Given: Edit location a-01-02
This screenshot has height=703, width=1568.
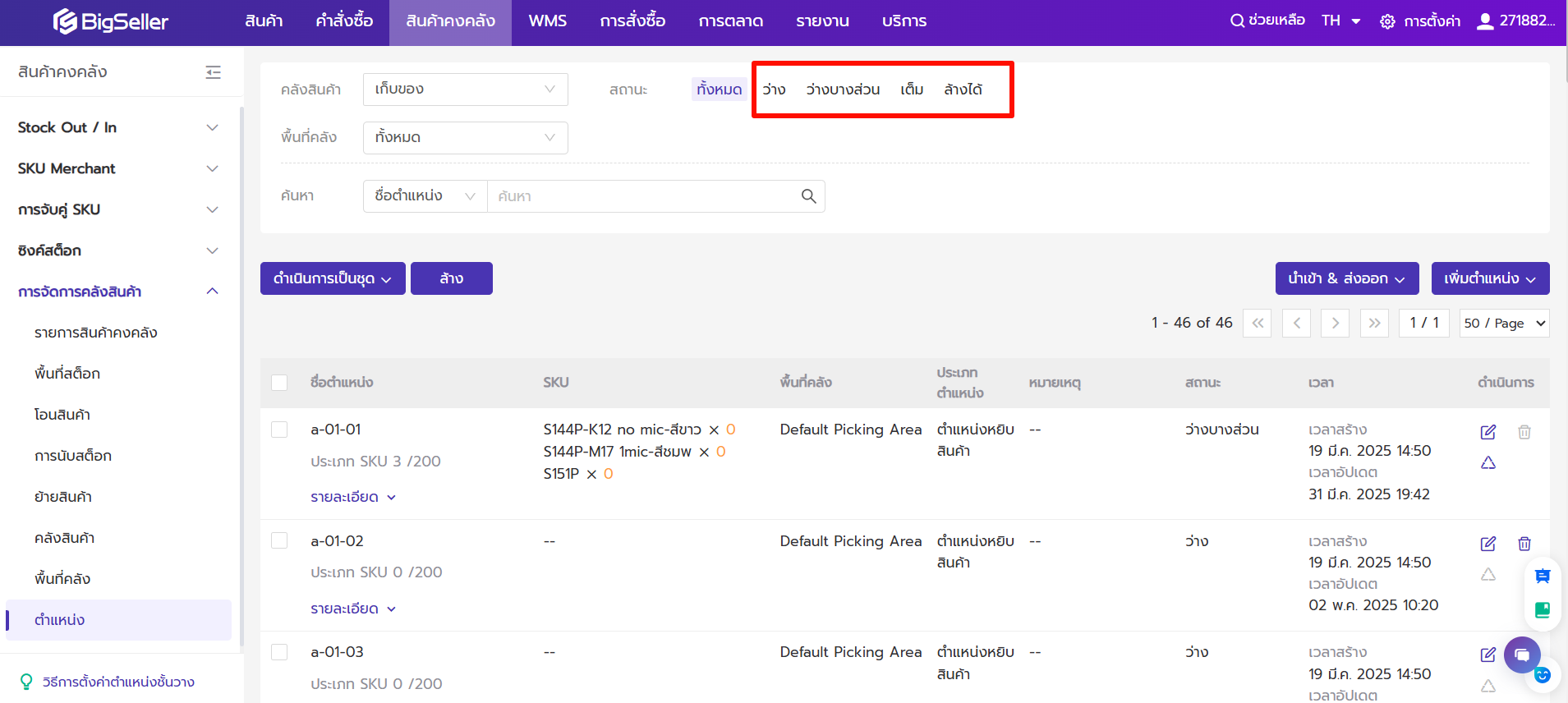Looking at the screenshot, I should (1488, 544).
